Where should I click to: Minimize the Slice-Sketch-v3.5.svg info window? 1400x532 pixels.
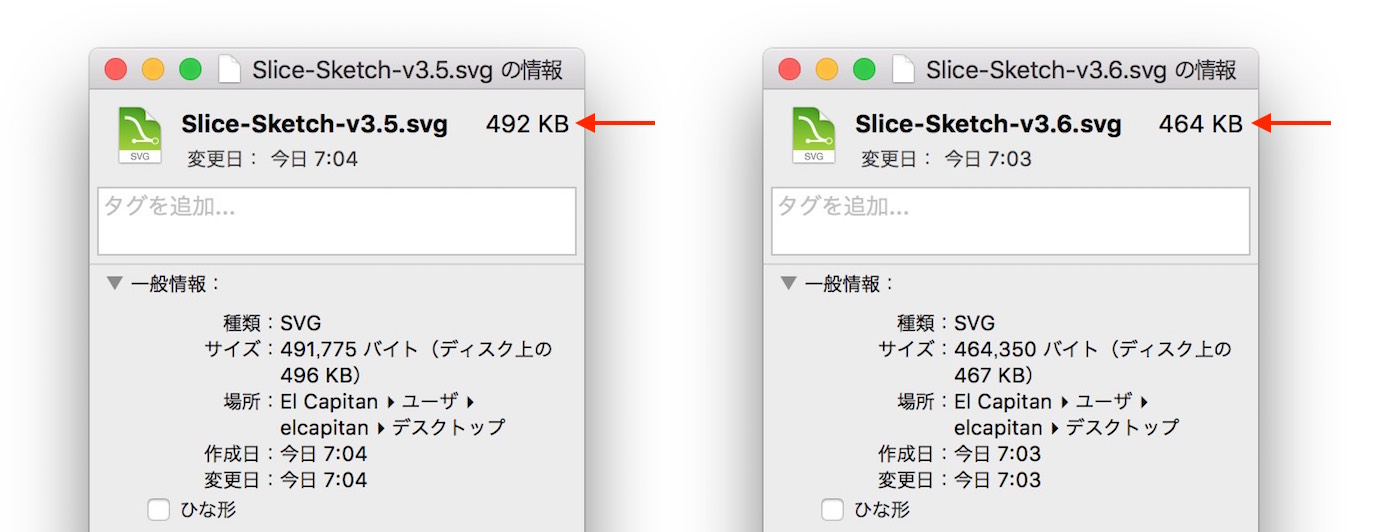153,70
